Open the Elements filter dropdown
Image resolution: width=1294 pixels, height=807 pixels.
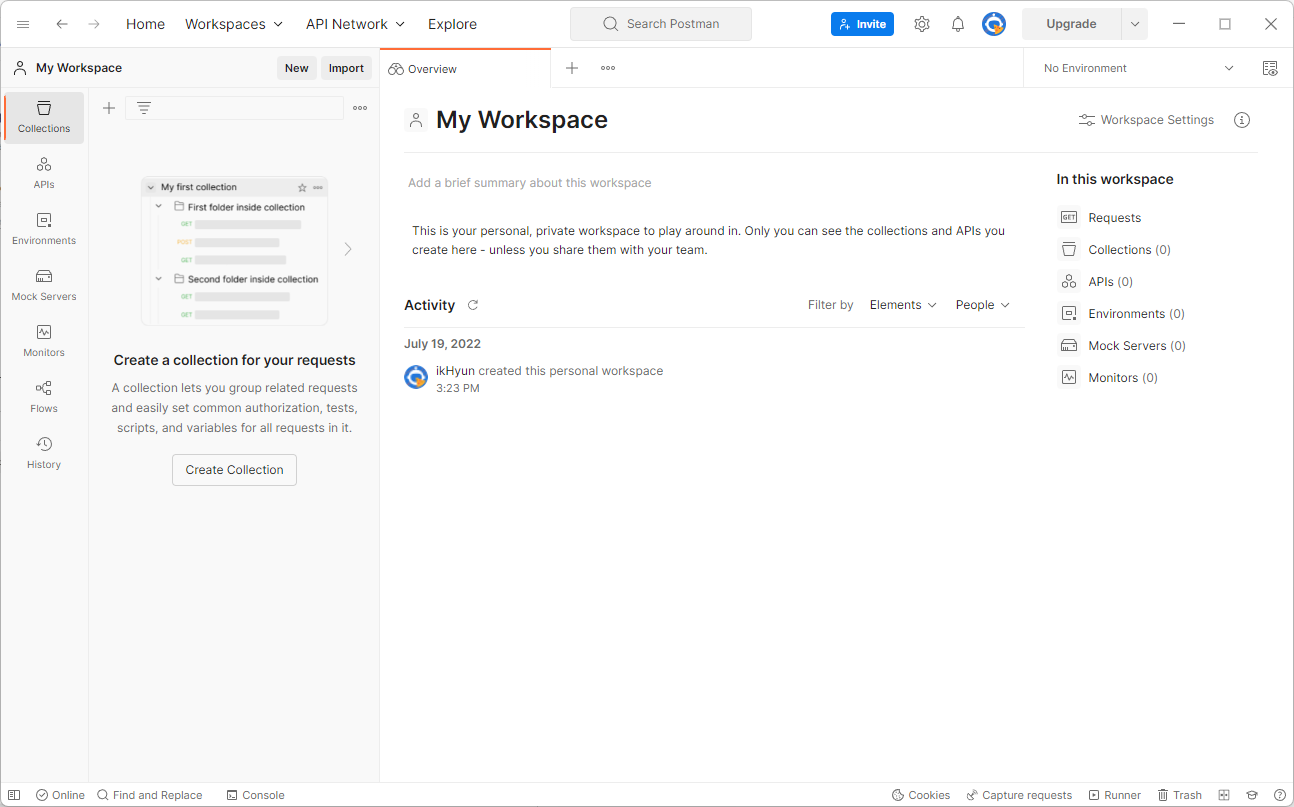coord(903,305)
